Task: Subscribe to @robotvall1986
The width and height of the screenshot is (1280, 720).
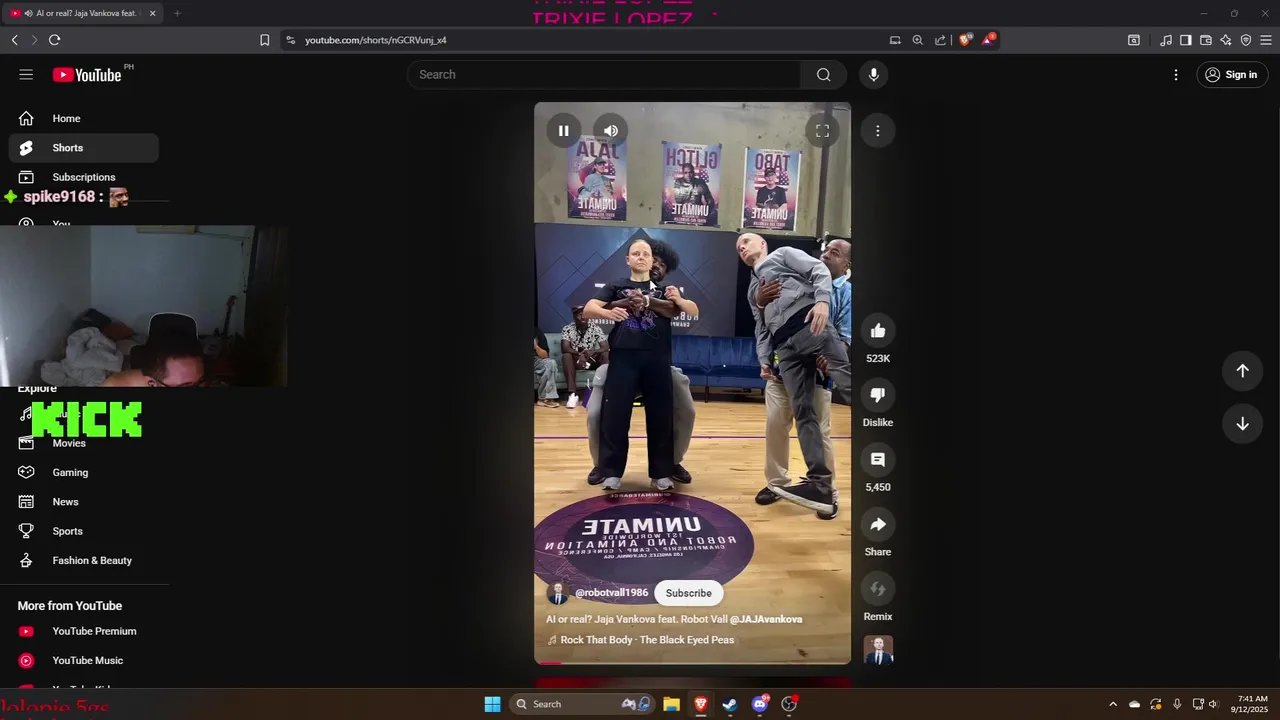Action: [688, 593]
